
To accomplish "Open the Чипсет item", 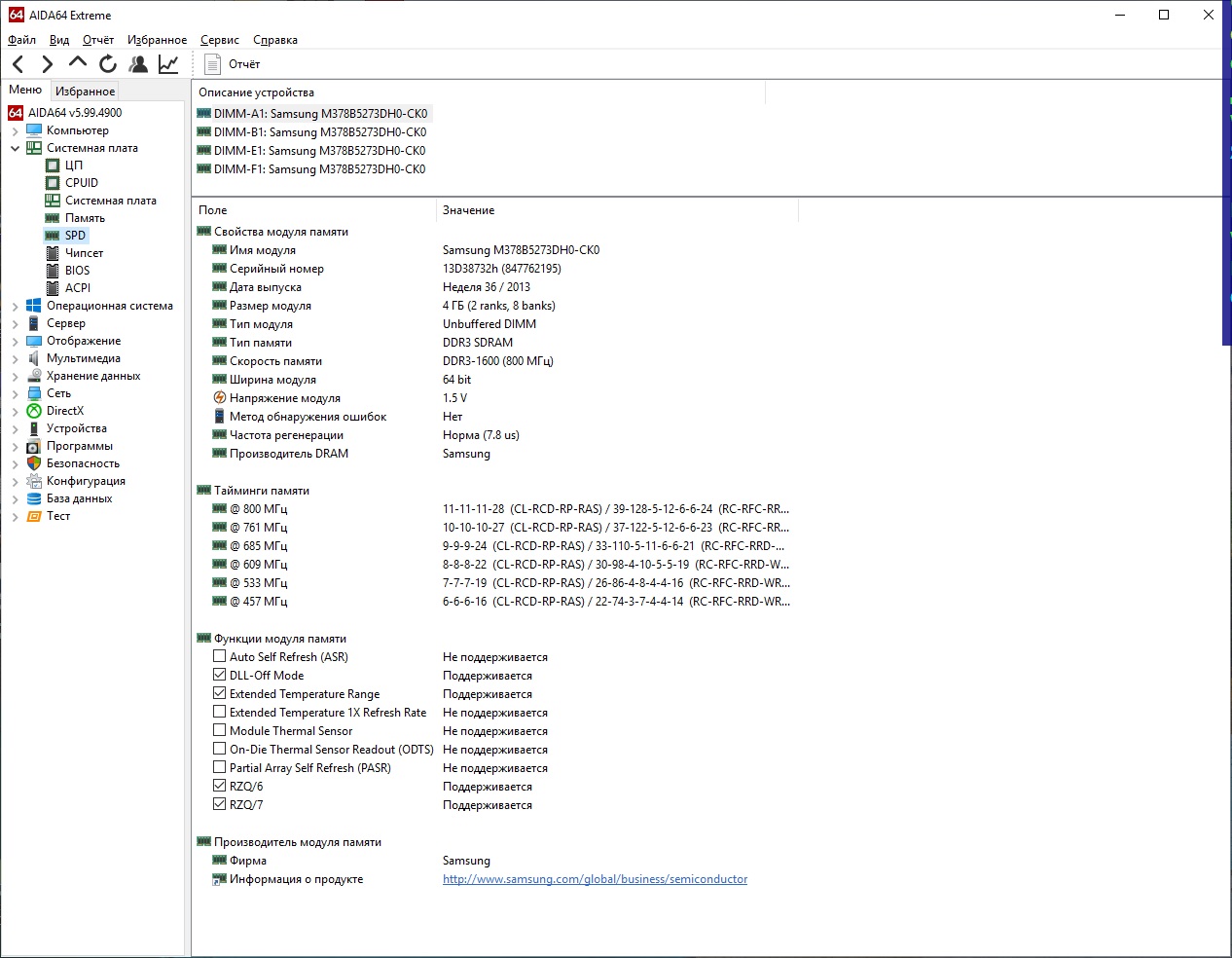I will coord(74,253).
